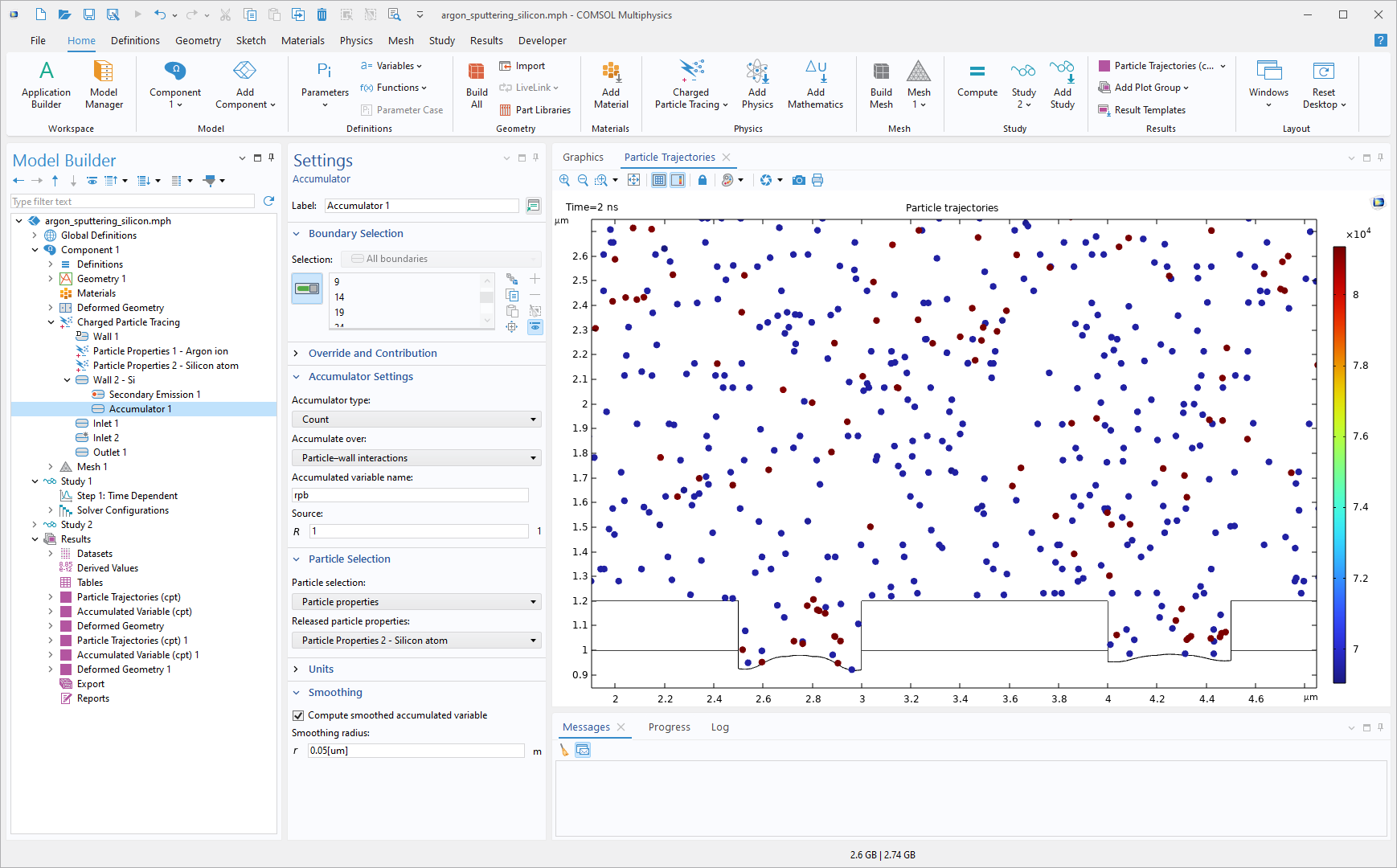Open the Accumulator type dropdown
This screenshot has width=1397, height=868.
(x=416, y=420)
